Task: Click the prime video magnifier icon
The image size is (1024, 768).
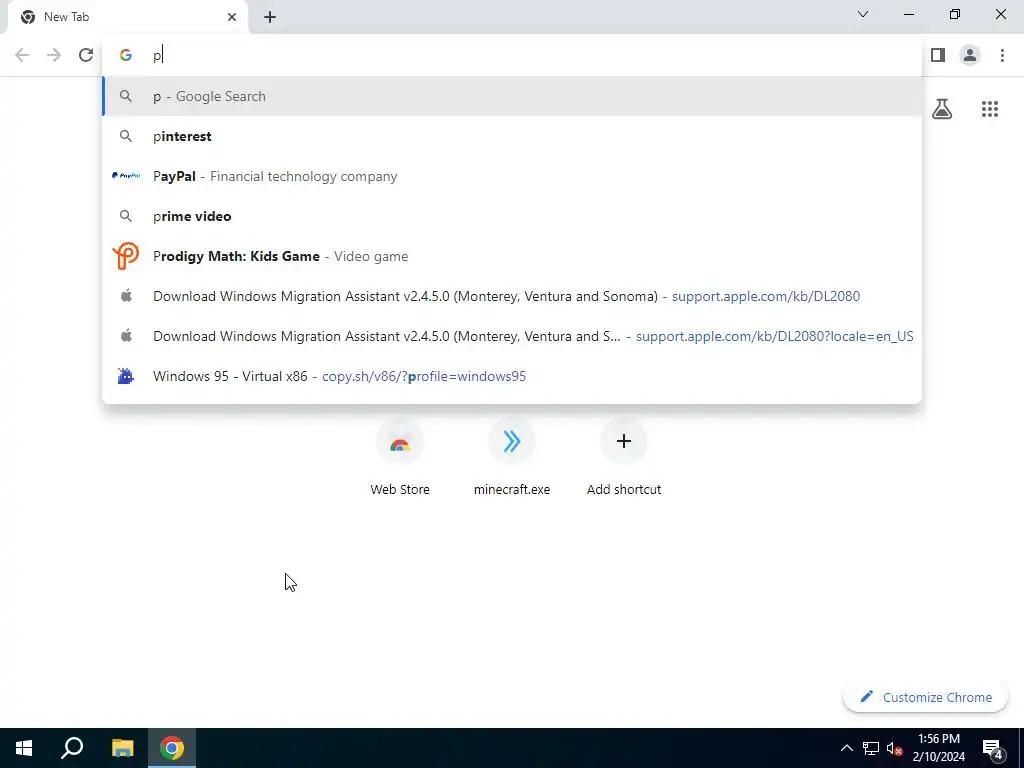Action: [x=125, y=216]
